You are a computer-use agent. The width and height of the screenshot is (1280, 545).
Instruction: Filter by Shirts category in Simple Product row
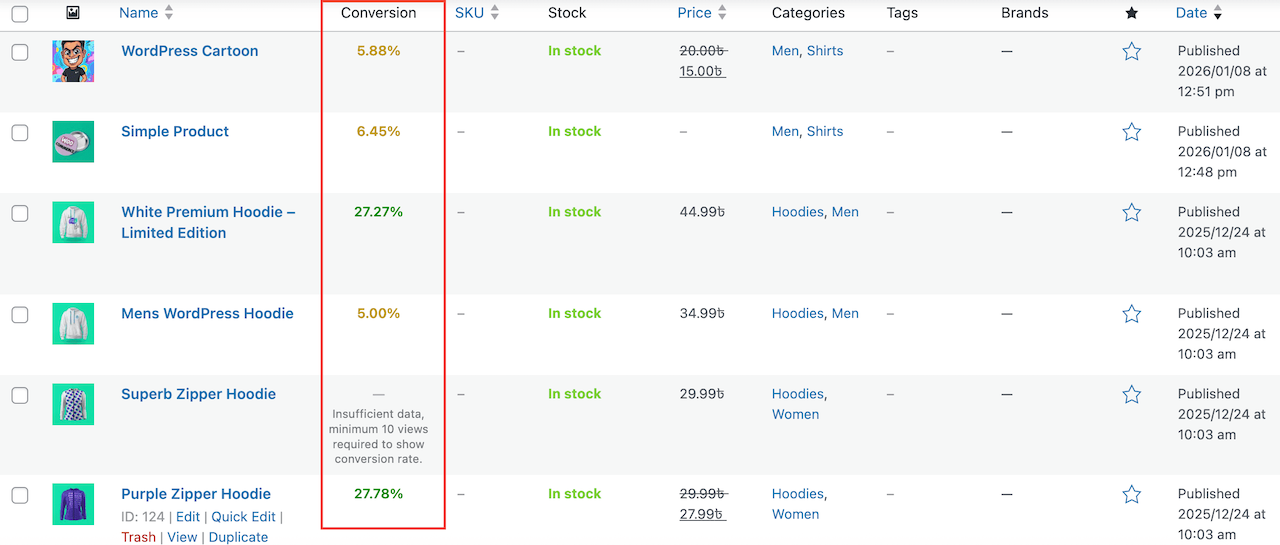coord(825,131)
